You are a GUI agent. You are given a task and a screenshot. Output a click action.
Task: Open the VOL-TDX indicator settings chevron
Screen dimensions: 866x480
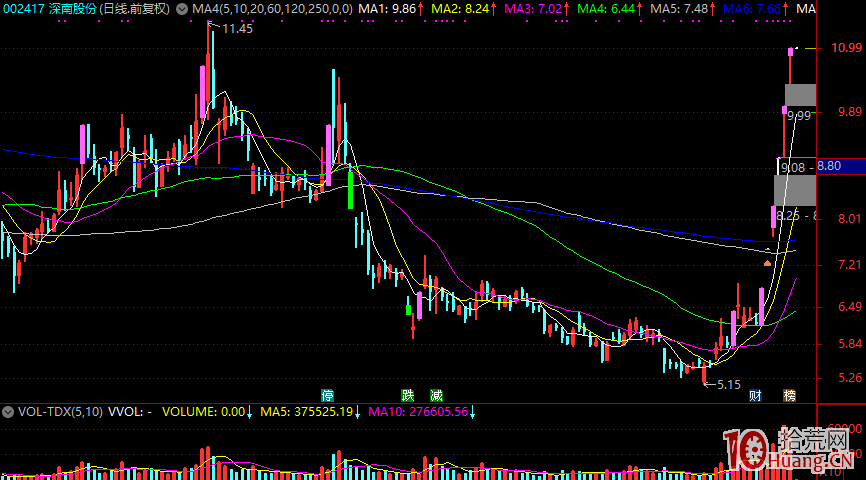click(x=8, y=412)
